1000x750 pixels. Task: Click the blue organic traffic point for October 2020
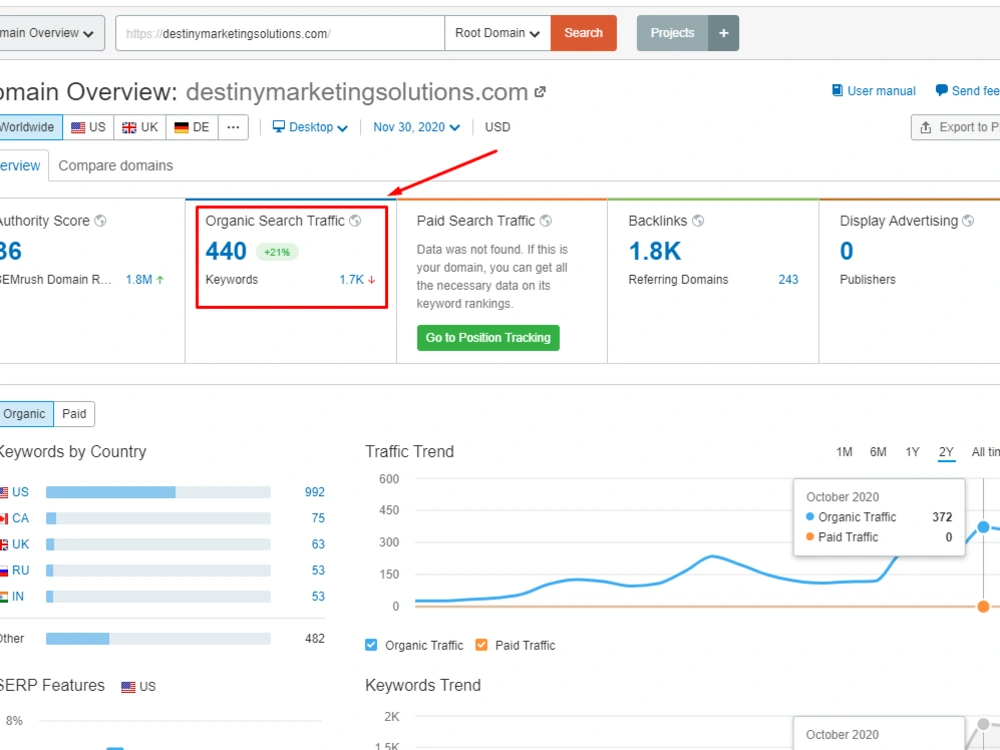tap(983, 527)
